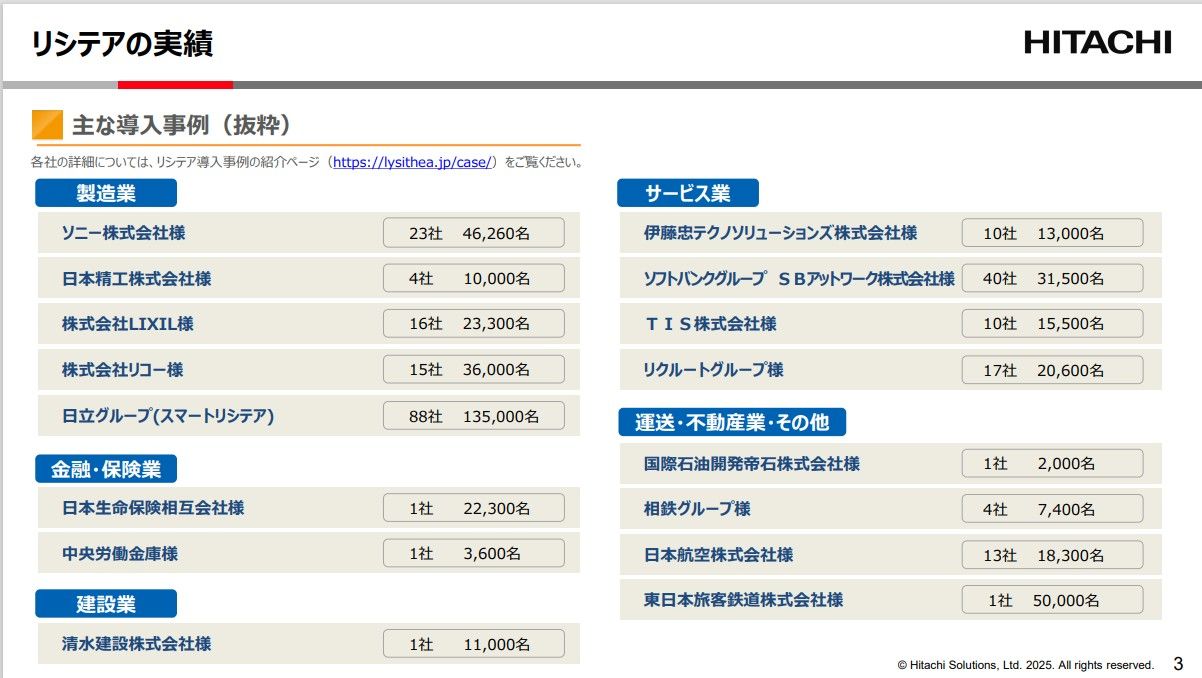Click the 日立グループ(スマートリシテア) entry
This screenshot has width=1202, height=678.
168,415
